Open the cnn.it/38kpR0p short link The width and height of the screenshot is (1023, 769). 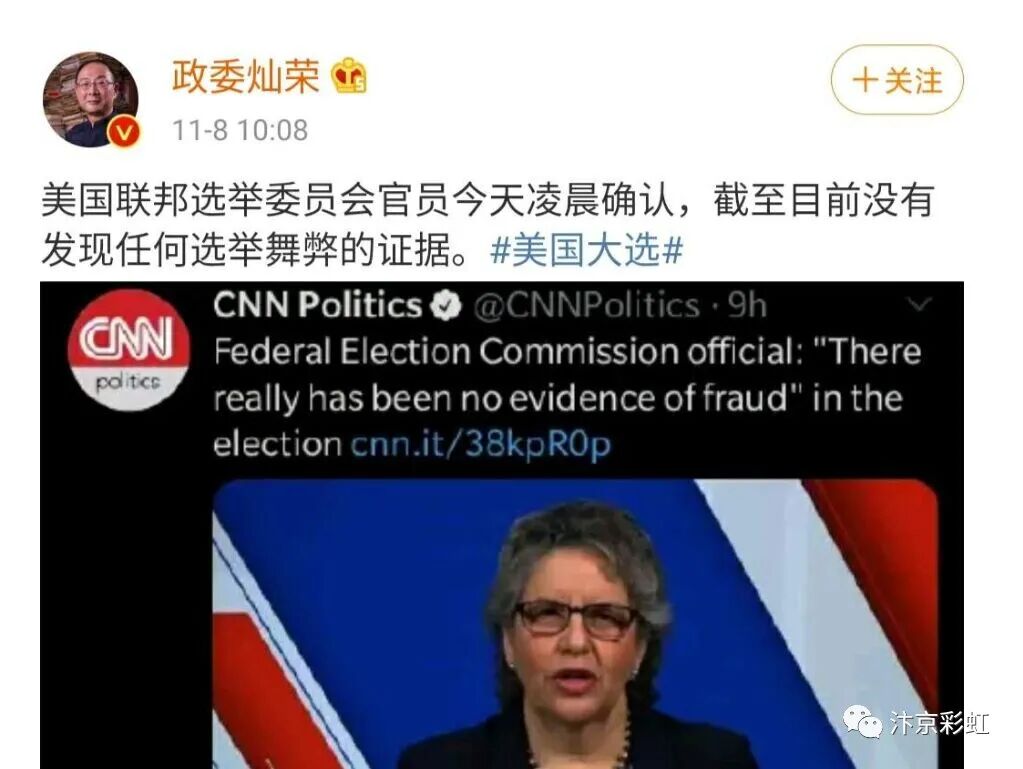pos(481,445)
